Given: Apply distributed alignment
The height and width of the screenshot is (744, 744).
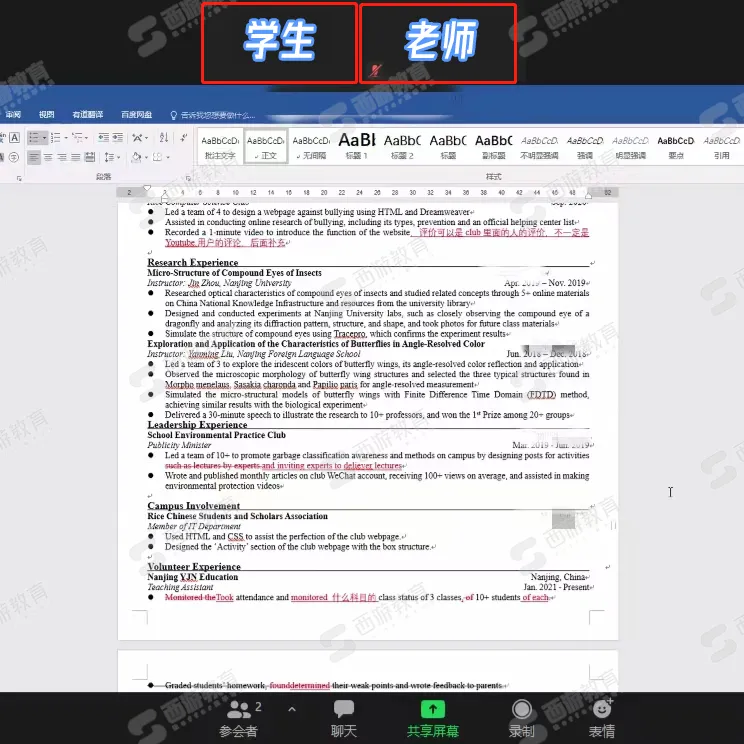Looking at the screenshot, I should 90,157.
